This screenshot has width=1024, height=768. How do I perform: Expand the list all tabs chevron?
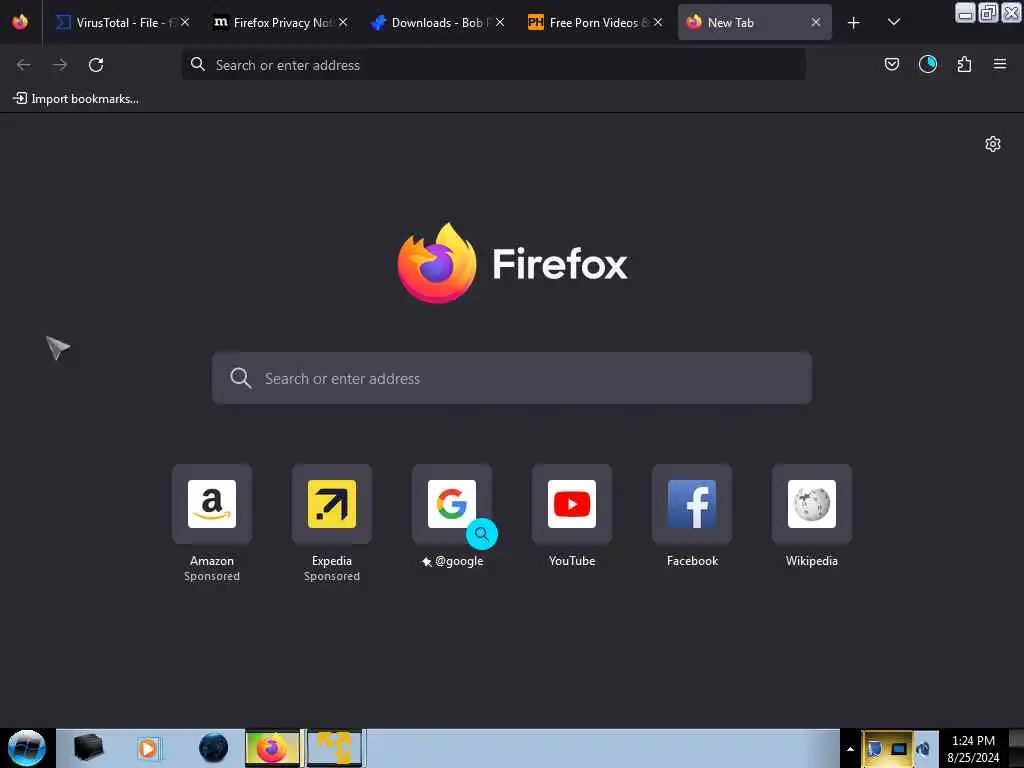894,23
